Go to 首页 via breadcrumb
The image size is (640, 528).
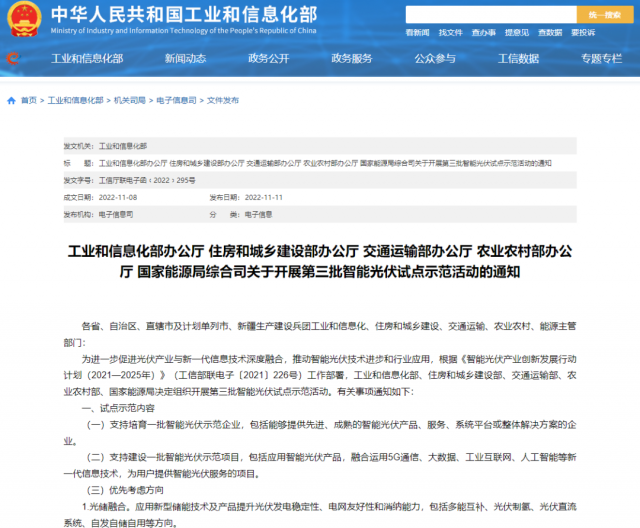[x=28, y=101]
